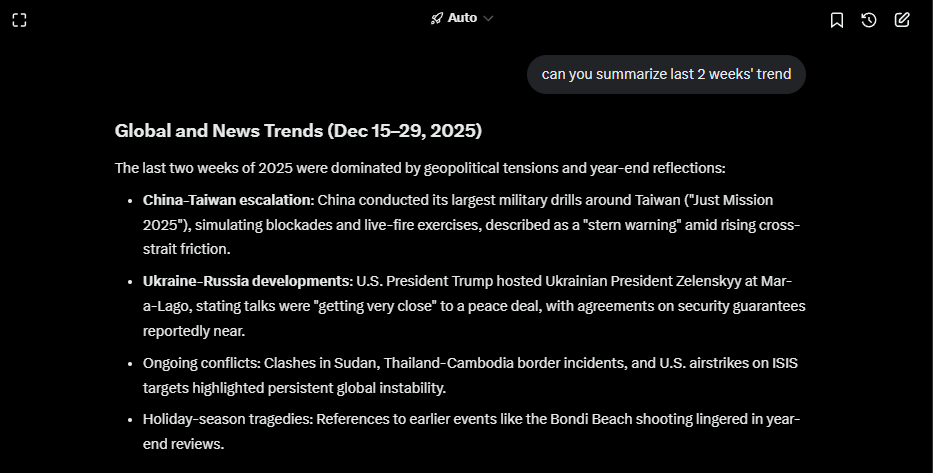Start a new chat with compose icon

(x=902, y=19)
